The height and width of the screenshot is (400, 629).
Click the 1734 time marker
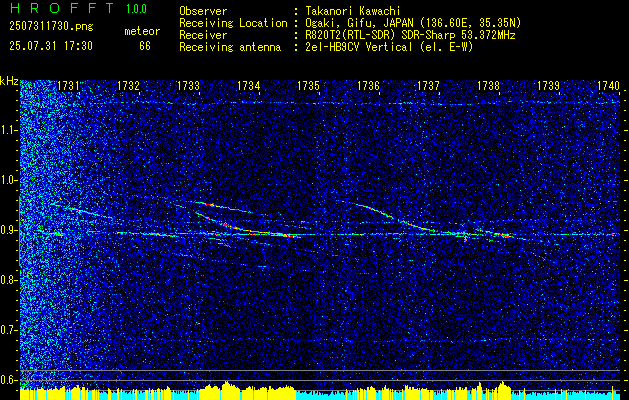point(249,86)
